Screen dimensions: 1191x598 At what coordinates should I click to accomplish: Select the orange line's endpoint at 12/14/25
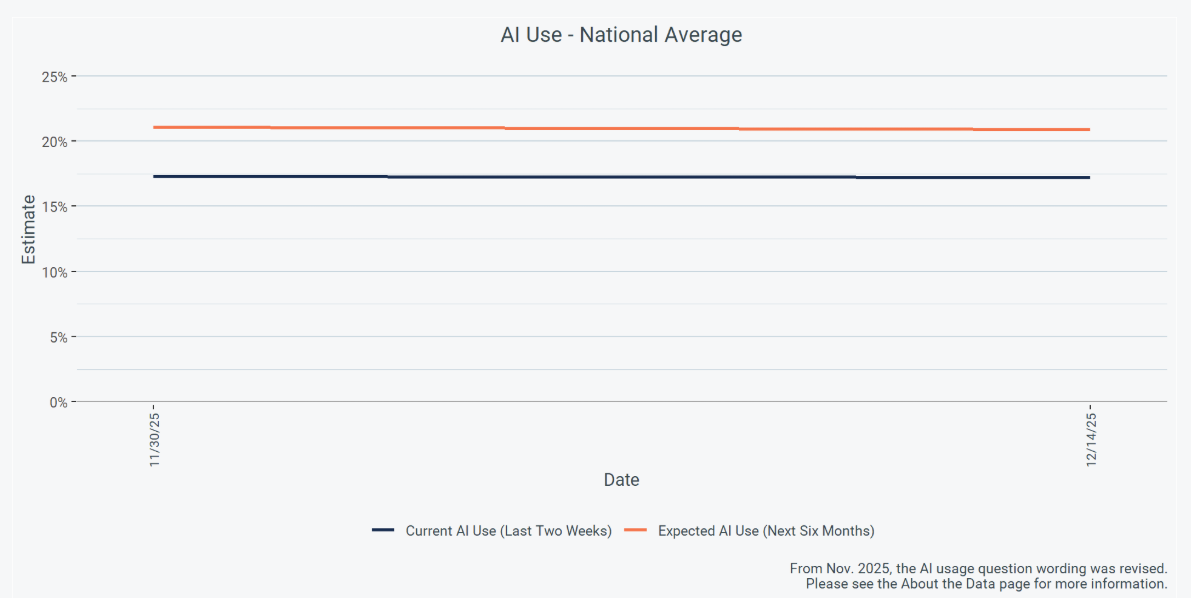(x=1089, y=129)
